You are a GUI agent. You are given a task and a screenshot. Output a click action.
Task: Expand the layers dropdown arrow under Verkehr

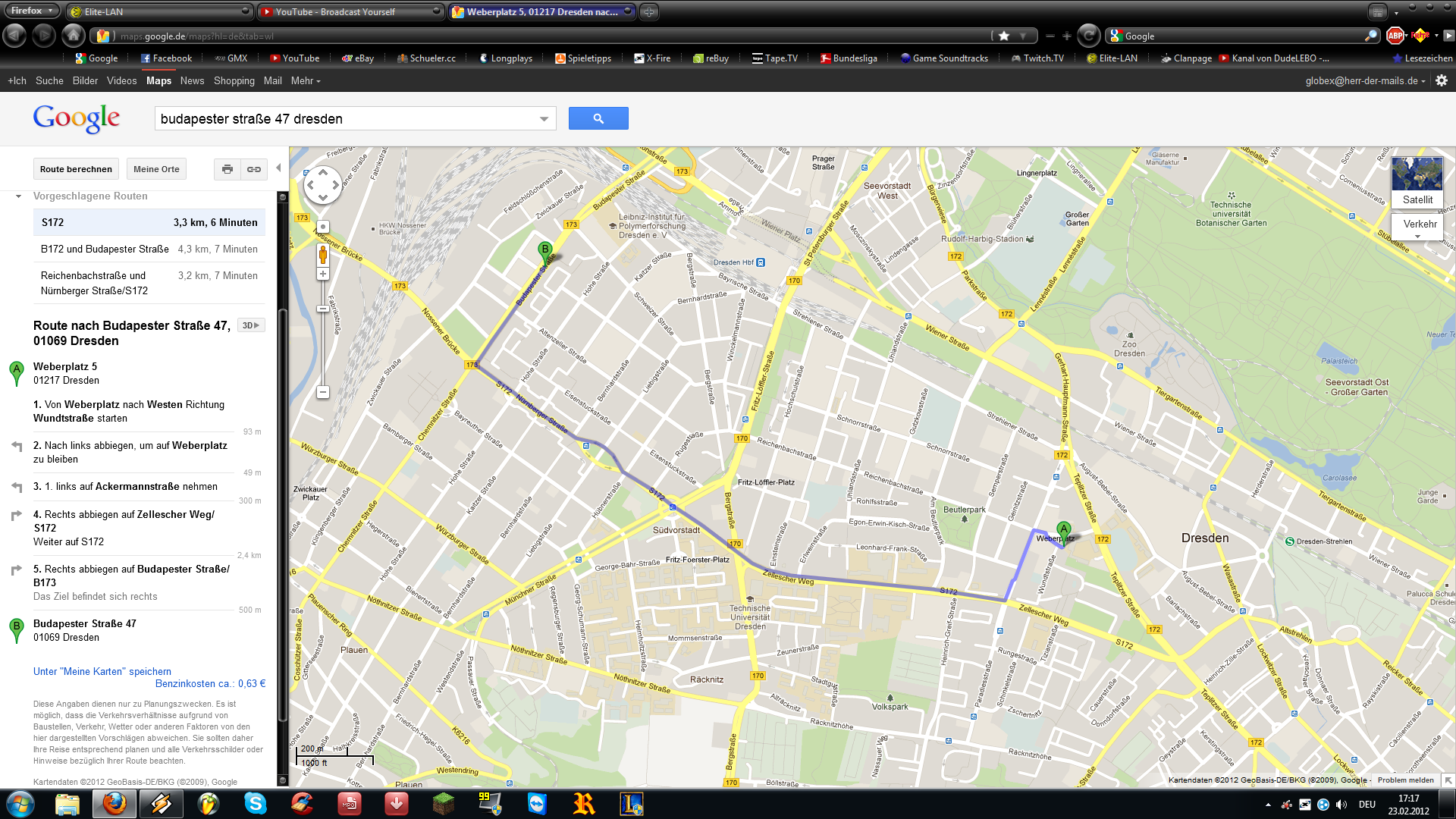1417,237
